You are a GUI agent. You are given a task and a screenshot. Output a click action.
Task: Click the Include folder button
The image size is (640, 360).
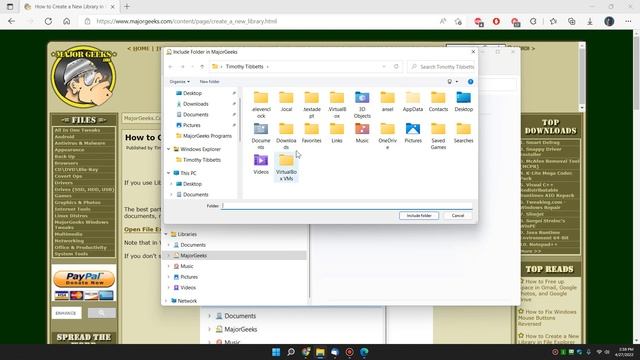419,216
